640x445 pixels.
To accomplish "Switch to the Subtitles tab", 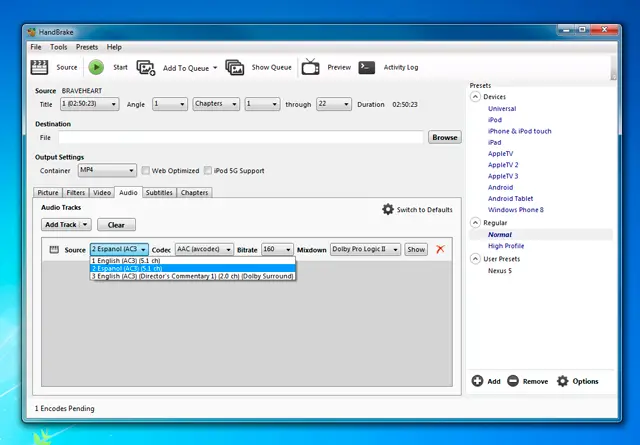I will coord(159,192).
